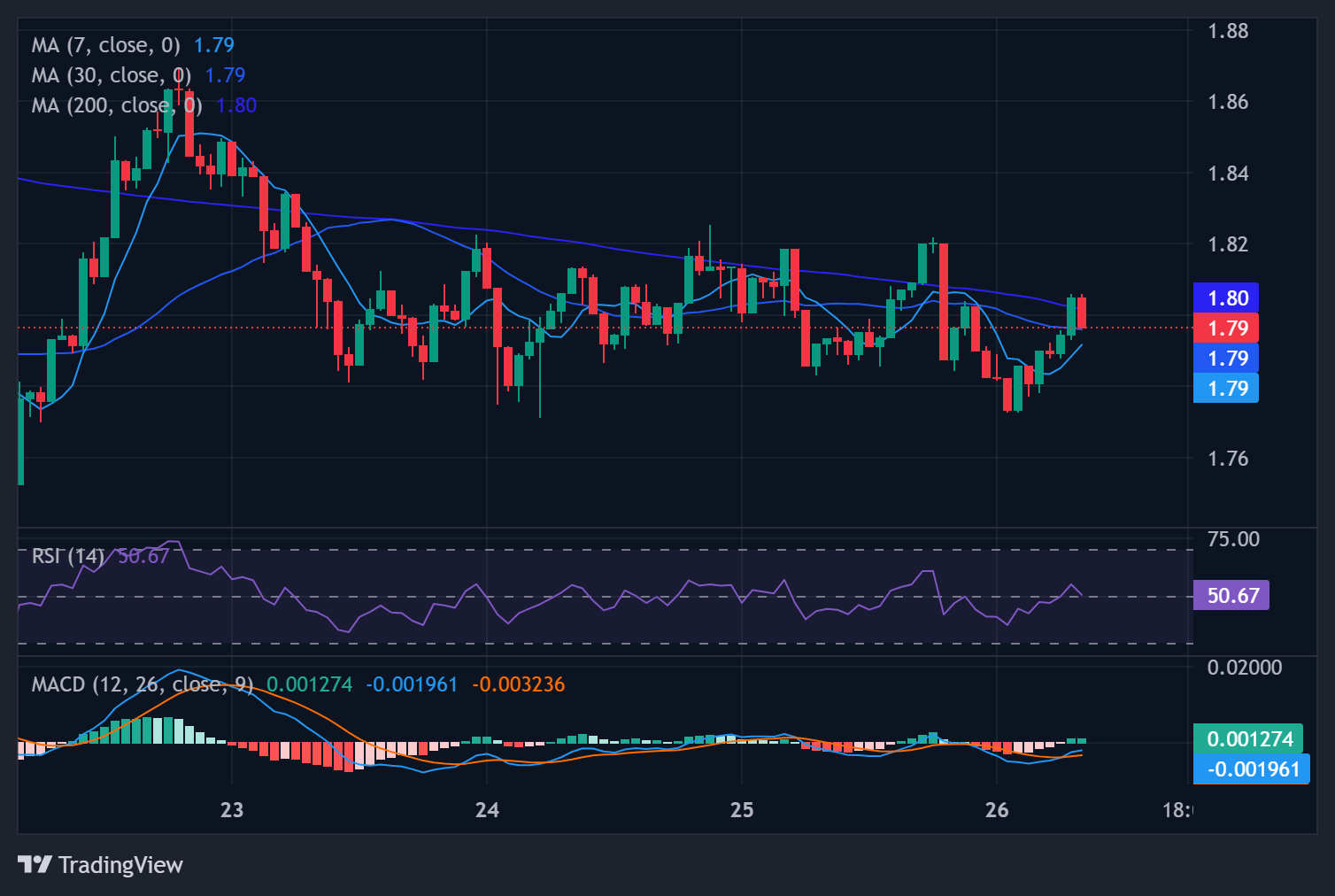Click date label 23 on time axis
This screenshot has height=896, width=1335.
click(x=232, y=810)
